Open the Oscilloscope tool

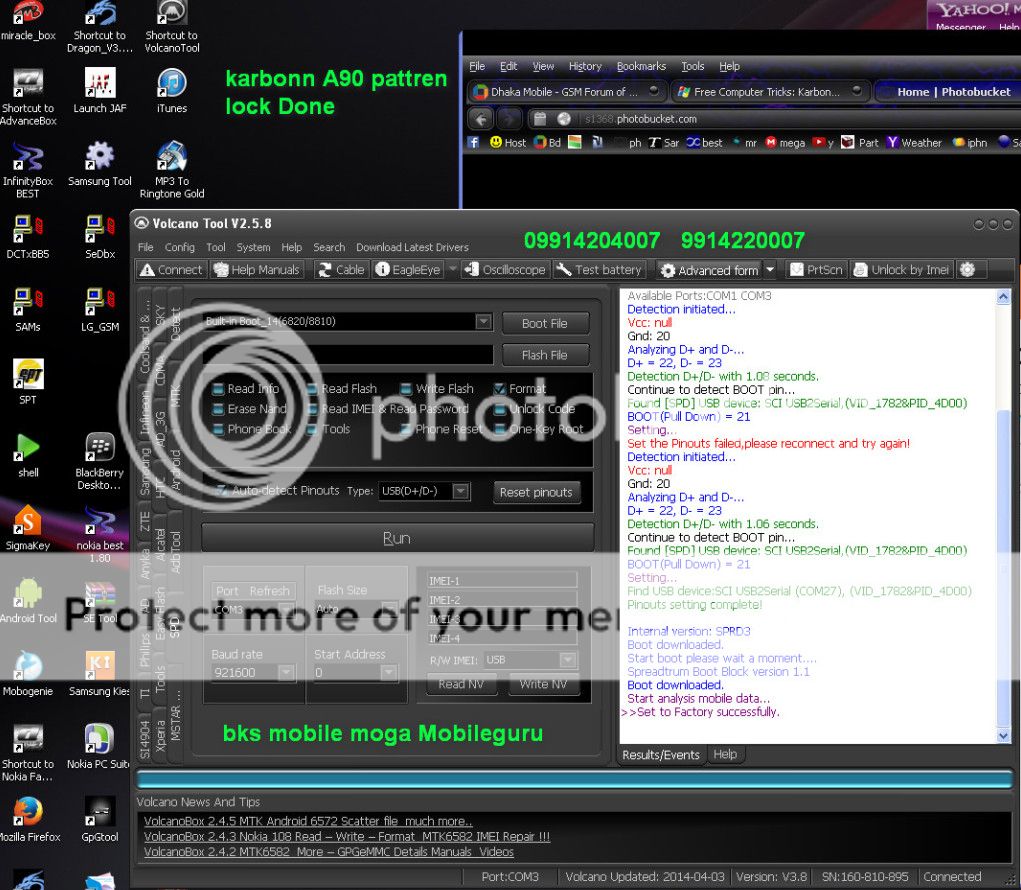tap(505, 270)
